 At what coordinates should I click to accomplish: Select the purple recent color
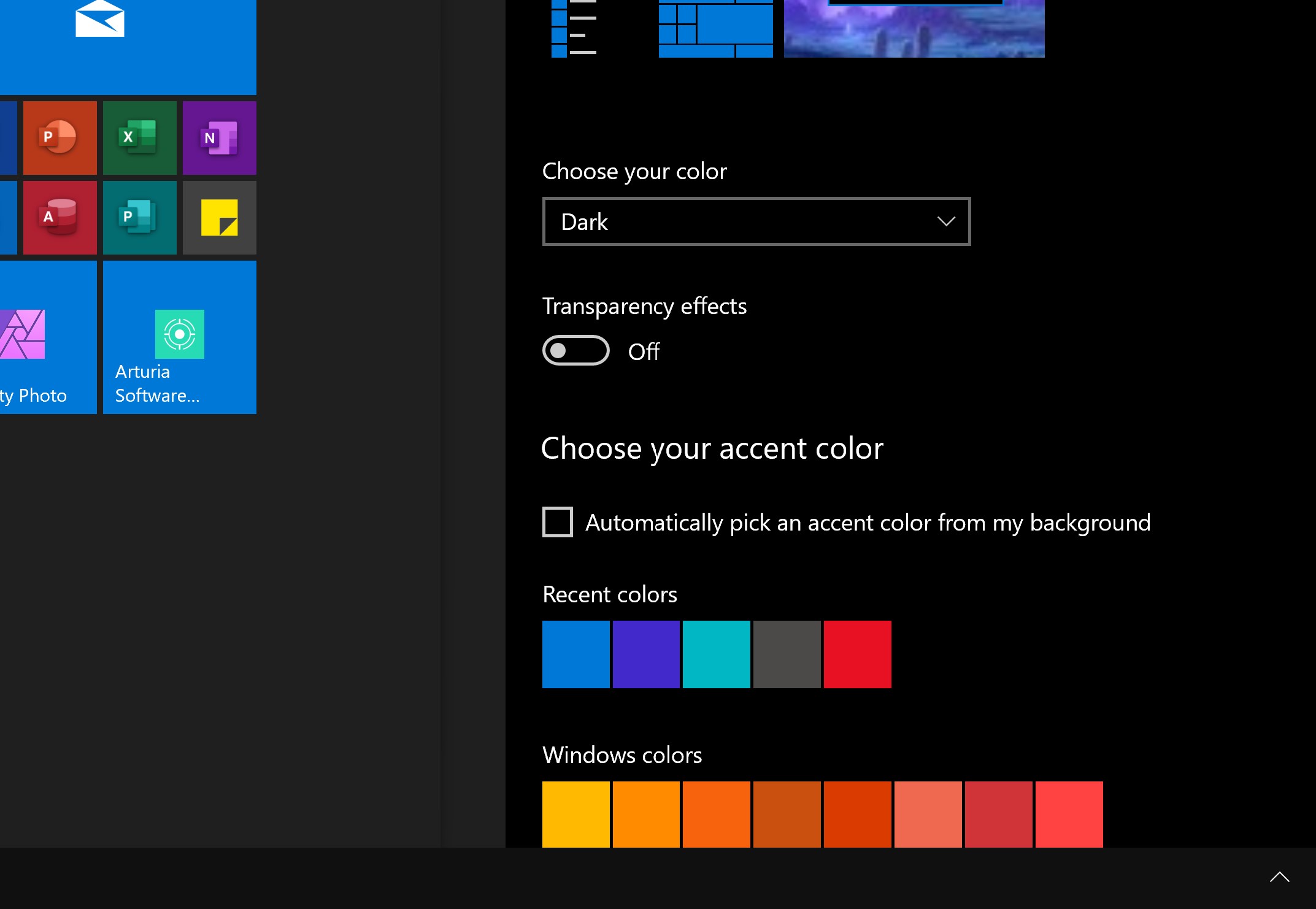(x=646, y=654)
